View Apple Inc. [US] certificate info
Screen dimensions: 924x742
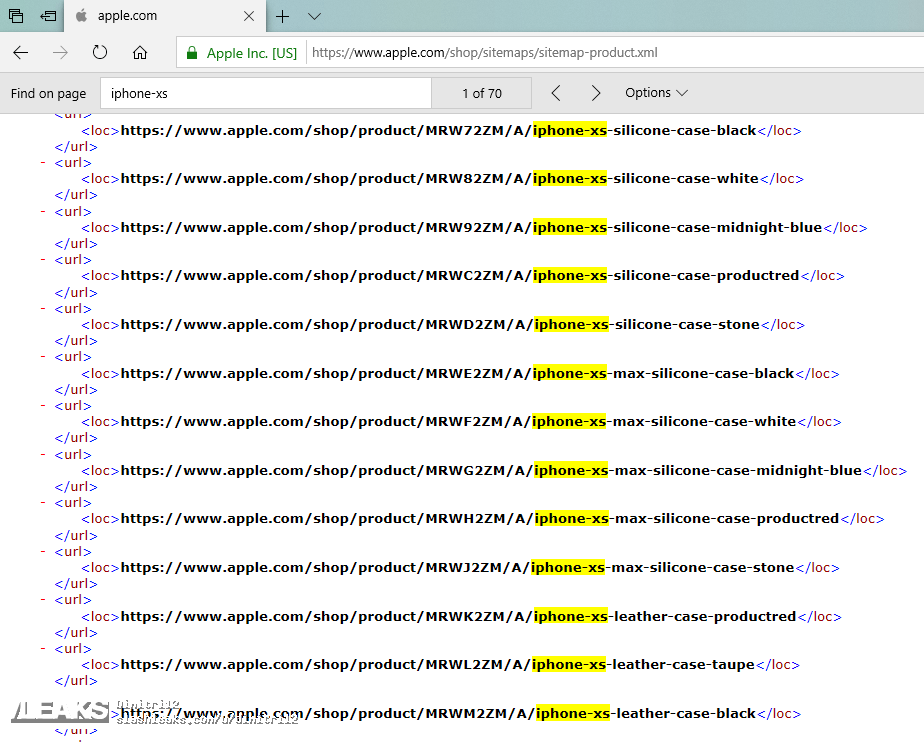click(x=252, y=53)
